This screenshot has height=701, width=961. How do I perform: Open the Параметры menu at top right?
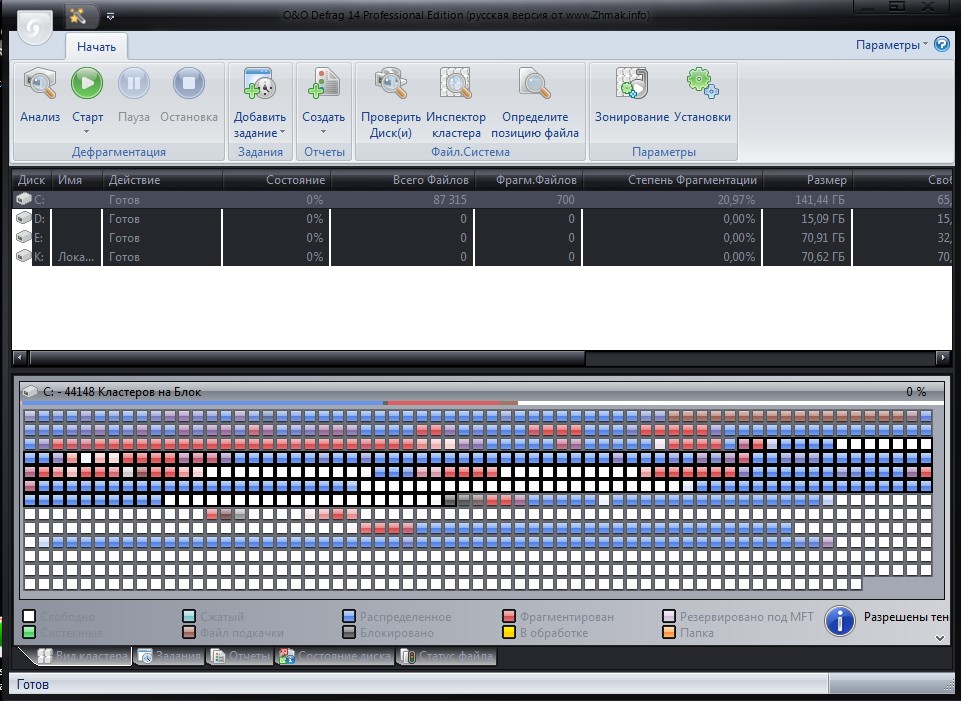coord(892,45)
